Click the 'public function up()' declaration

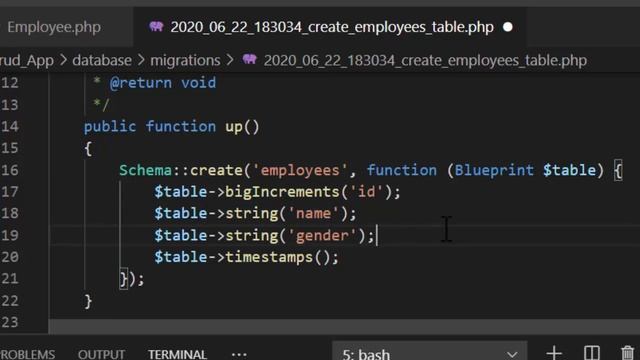(171, 127)
